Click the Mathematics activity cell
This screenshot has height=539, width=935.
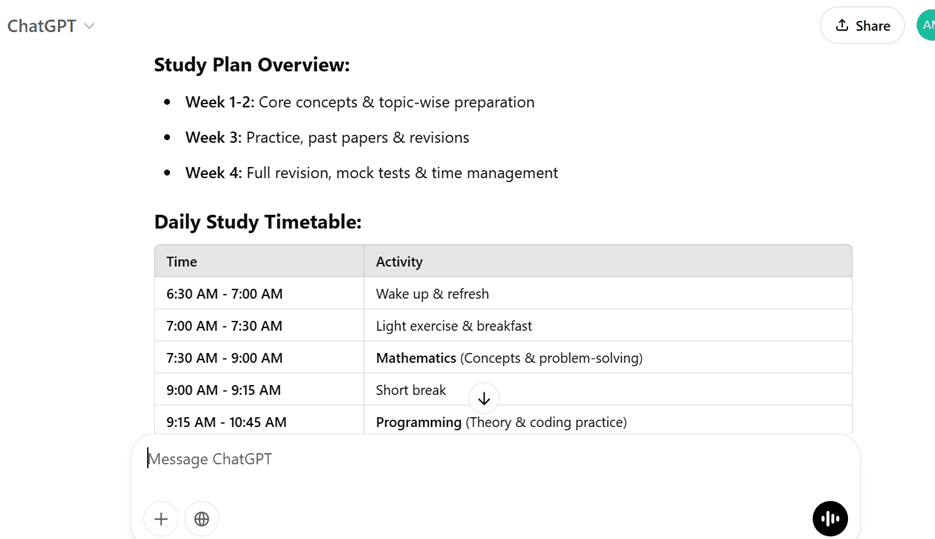point(608,358)
